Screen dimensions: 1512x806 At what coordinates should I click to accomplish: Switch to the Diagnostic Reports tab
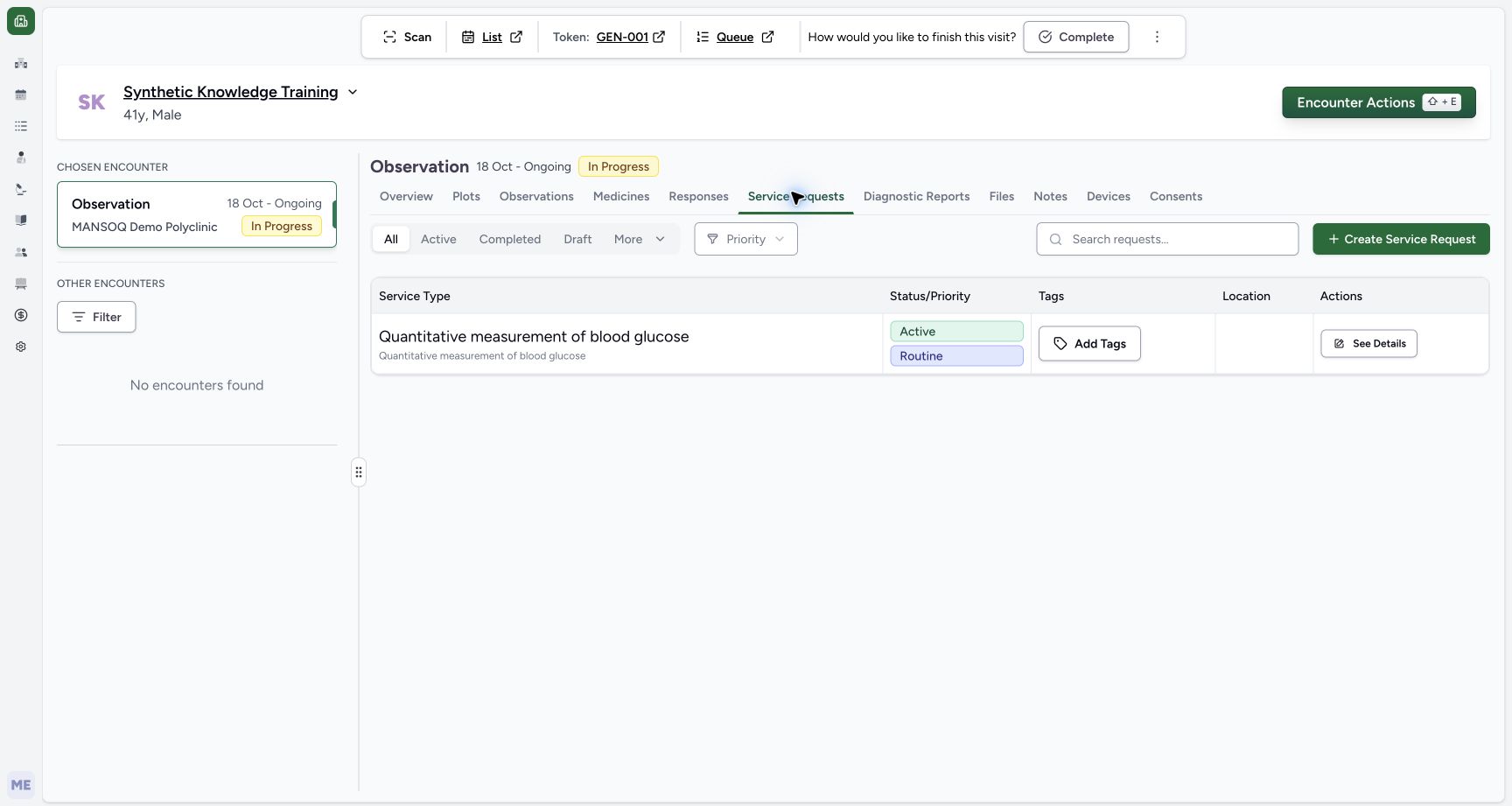coord(916,196)
